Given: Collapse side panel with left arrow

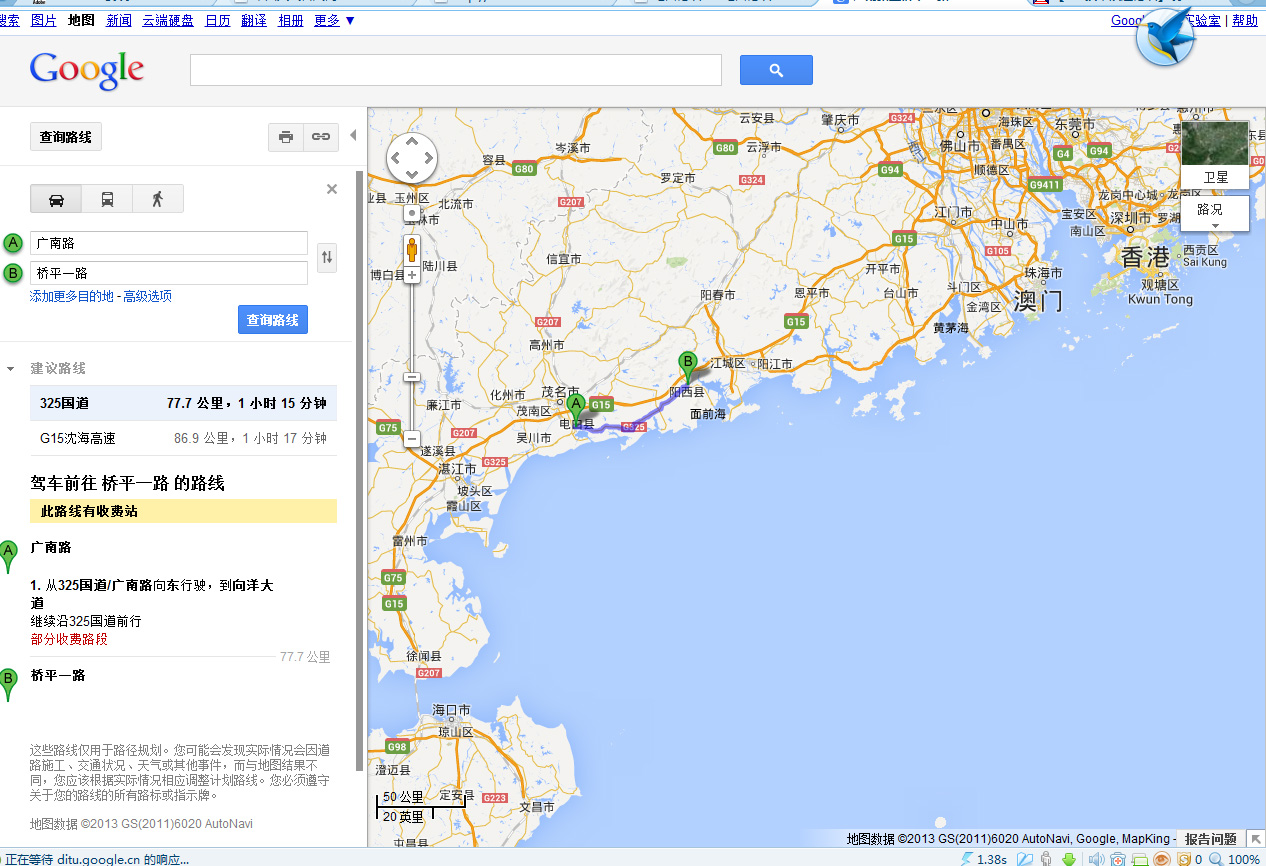Looking at the screenshot, I should pyautogui.click(x=352, y=136).
